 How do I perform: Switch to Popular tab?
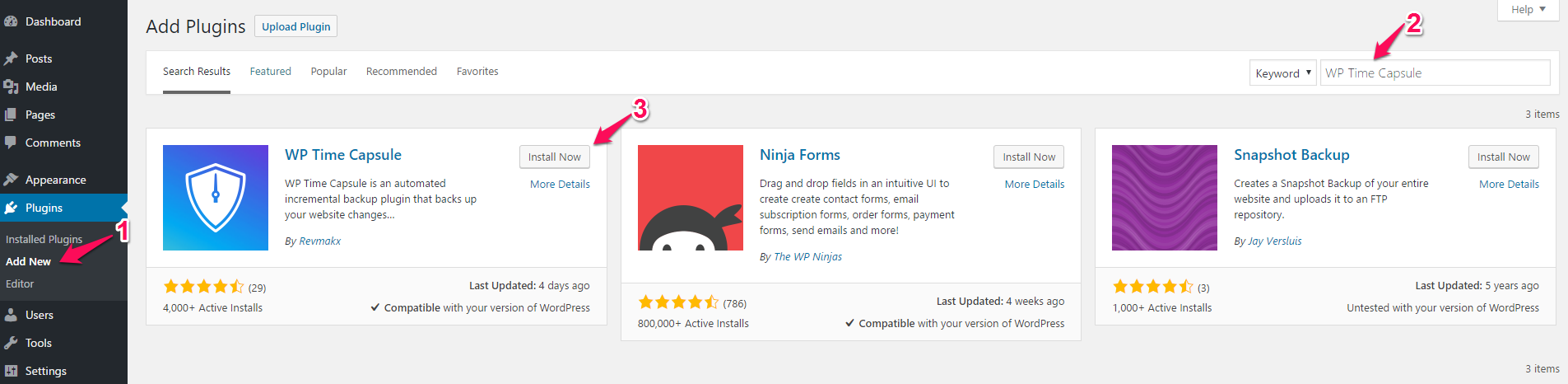click(x=328, y=72)
